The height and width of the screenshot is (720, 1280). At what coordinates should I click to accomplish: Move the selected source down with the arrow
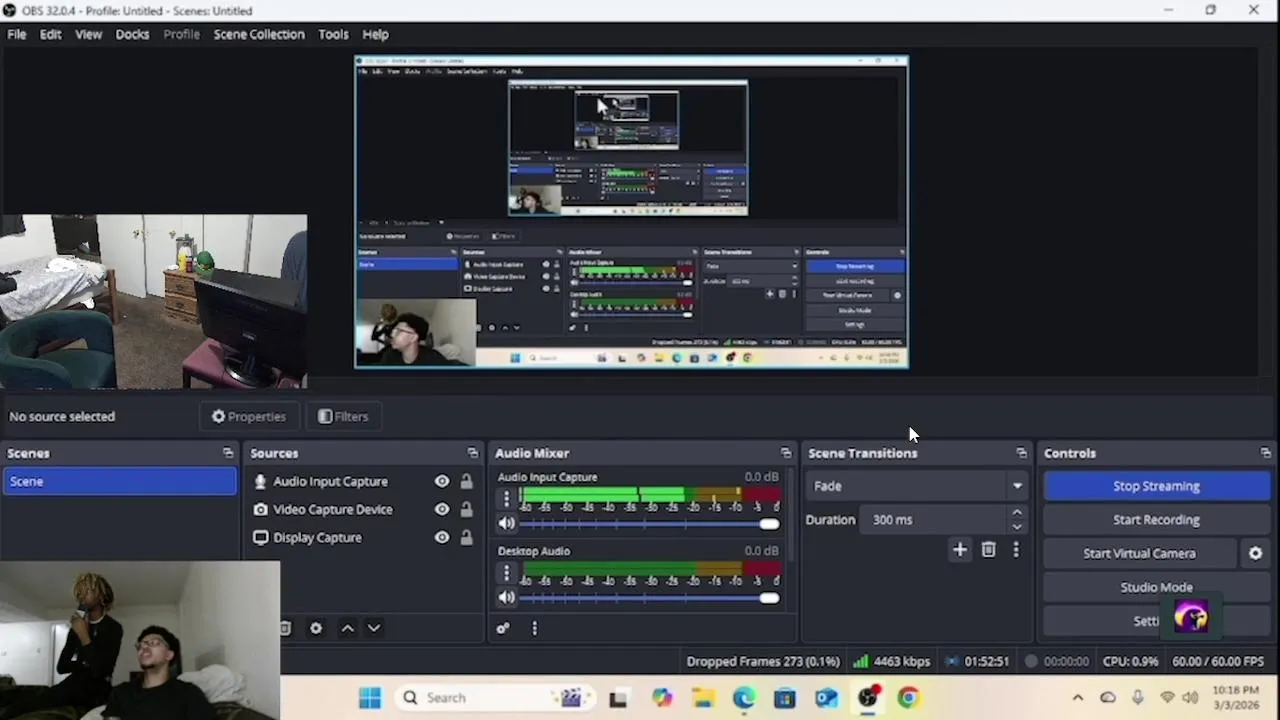point(373,628)
